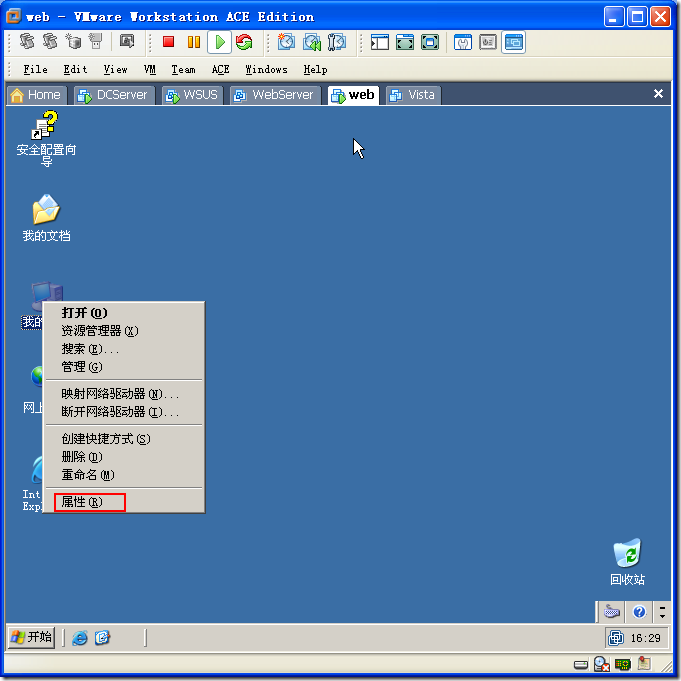Choose 映射网络驱动器(N)... menu entry
681x681 pixels.
(x=124, y=394)
